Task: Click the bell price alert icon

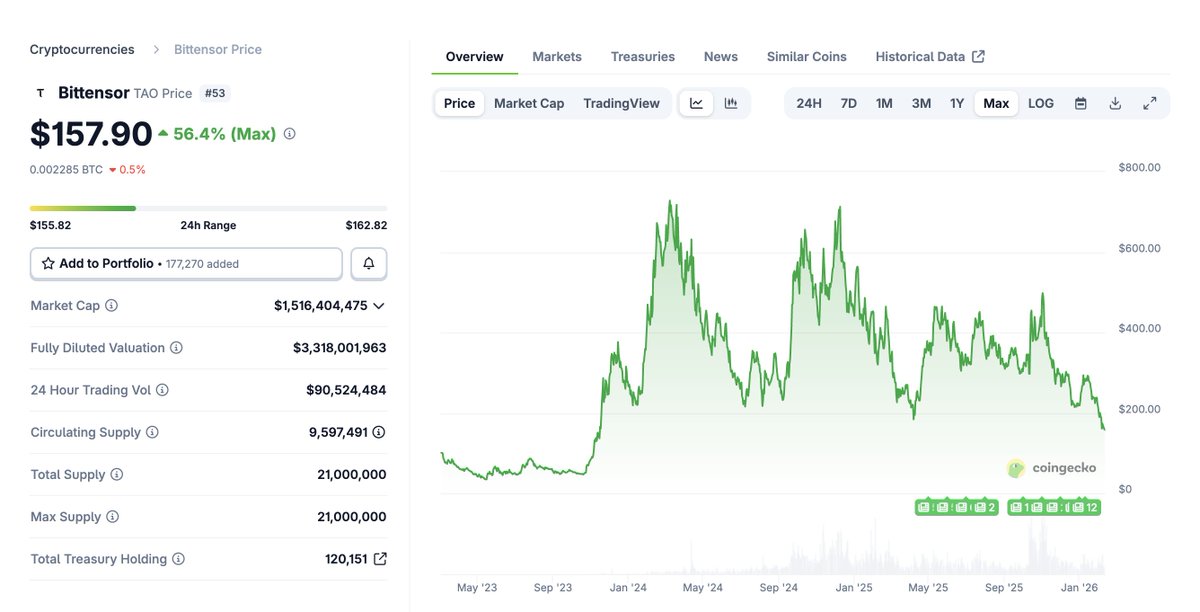Action: coord(369,263)
